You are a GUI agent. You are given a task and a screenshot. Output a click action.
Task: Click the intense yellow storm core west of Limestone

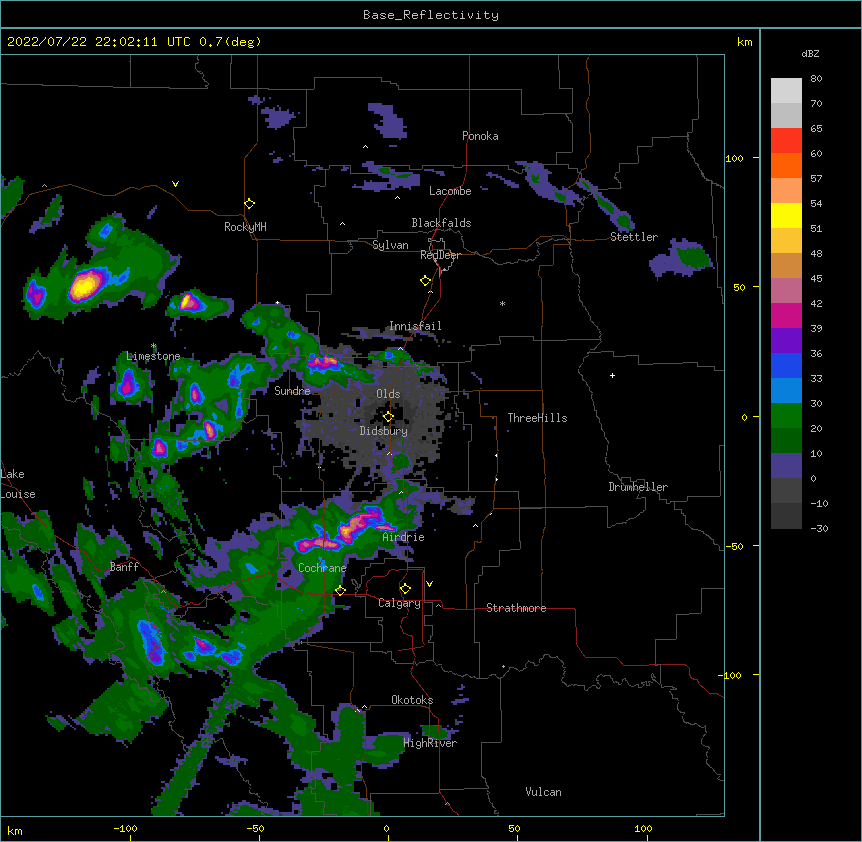click(x=84, y=286)
